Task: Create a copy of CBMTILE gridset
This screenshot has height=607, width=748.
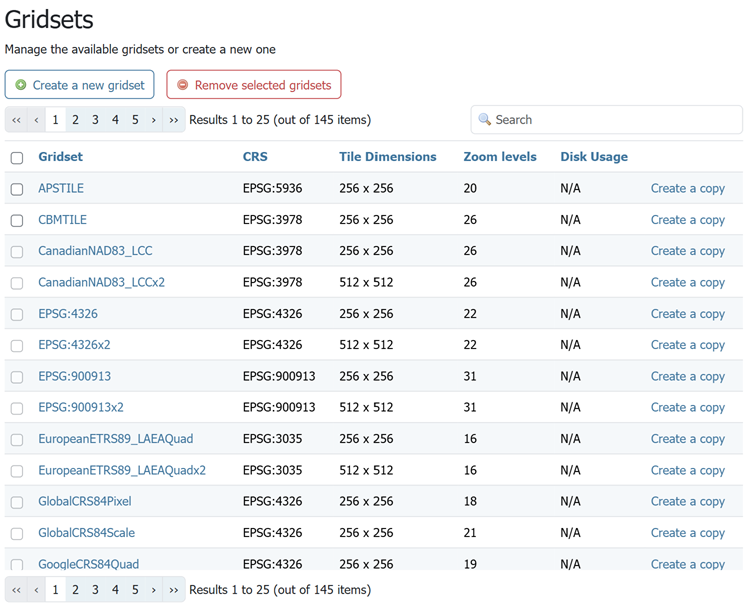Action: point(688,220)
